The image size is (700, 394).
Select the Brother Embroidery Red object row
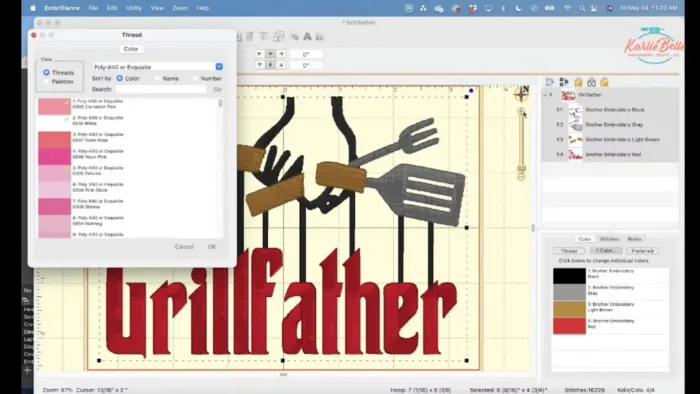coord(610,154)
